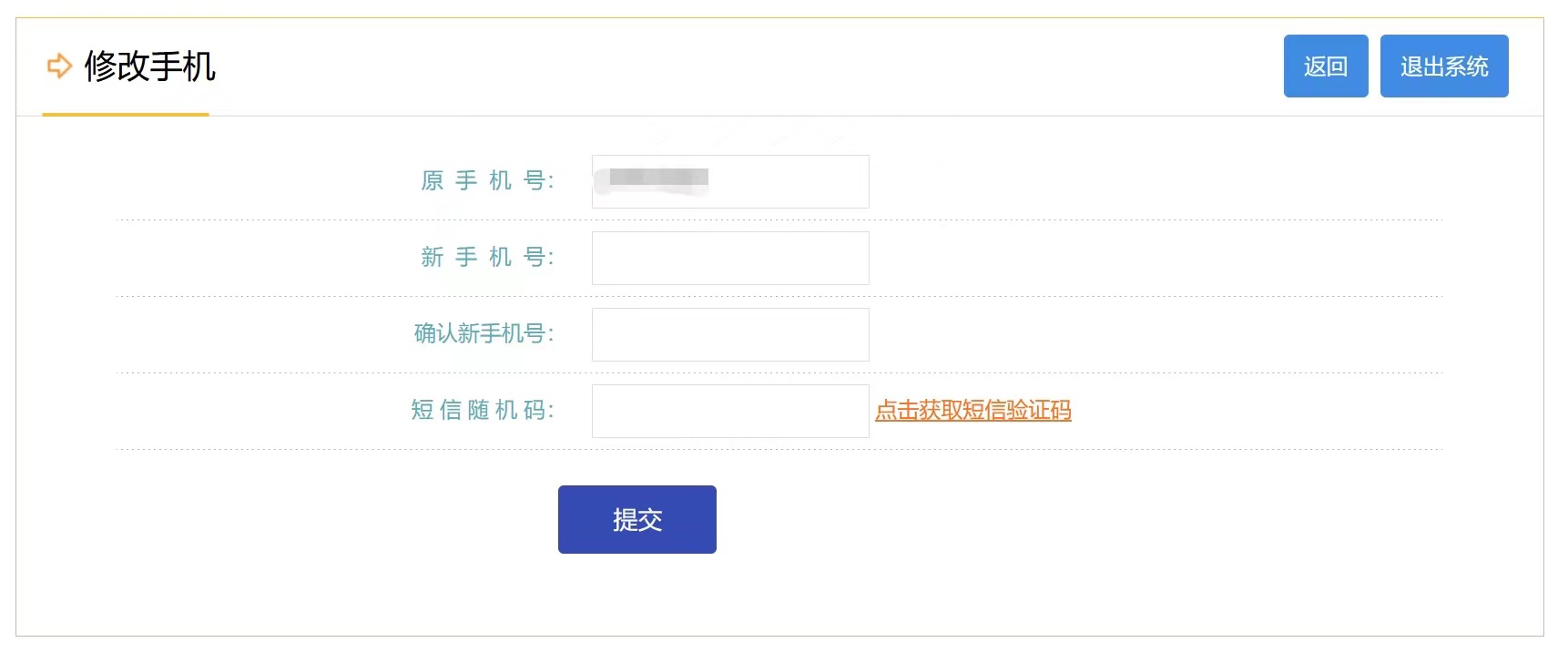Screen dimensions: 1568x663
Task: Click the orange arrow icon beside 修改手机
Action: click(x=59, y=66)
